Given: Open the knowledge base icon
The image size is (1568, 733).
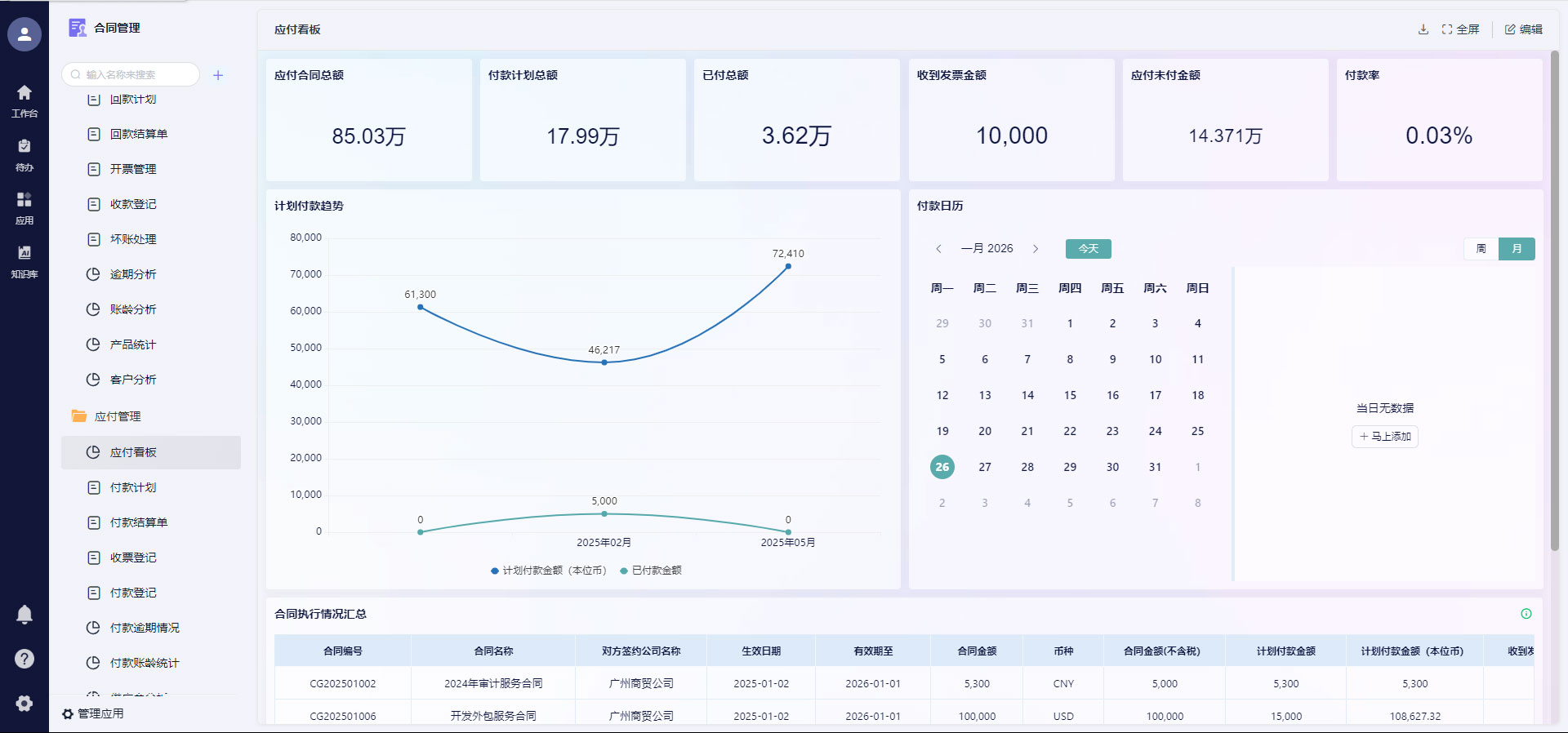Looking at the screenshot, I should [24, 260].
